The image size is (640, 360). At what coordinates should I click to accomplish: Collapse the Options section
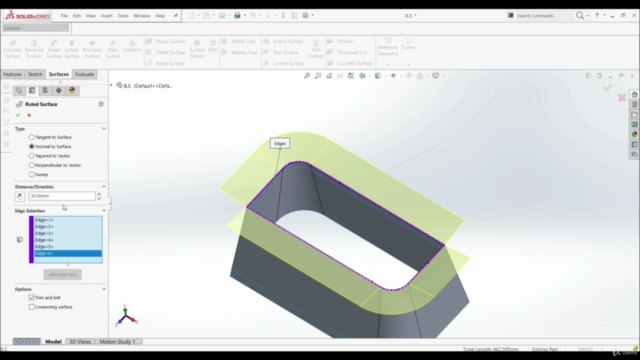tap(104, 289)
